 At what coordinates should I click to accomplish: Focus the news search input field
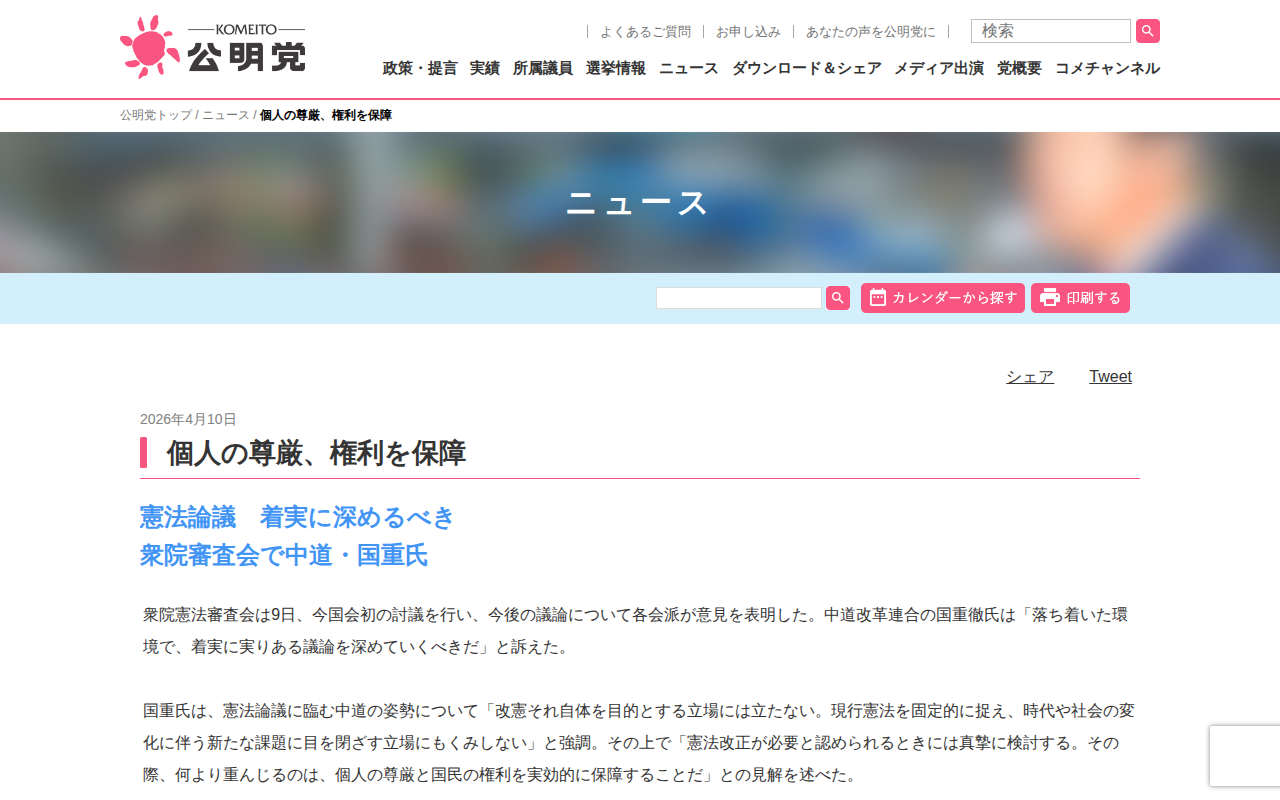[739, 298]
